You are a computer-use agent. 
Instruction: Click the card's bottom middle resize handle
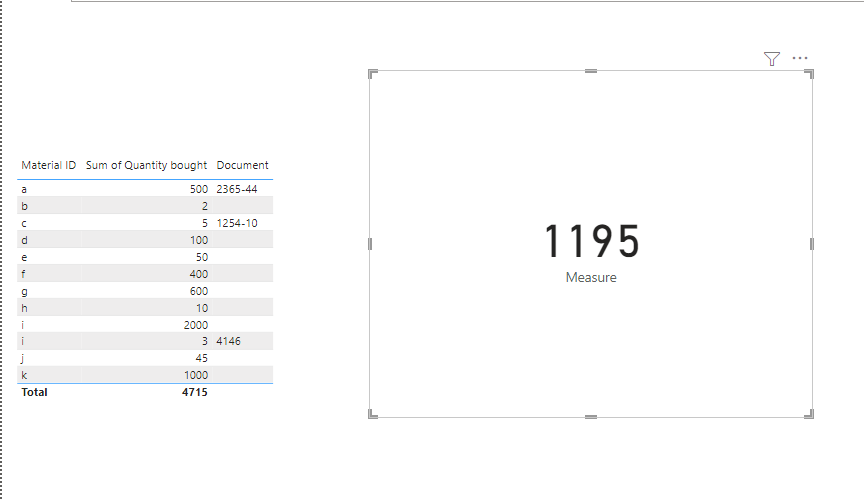point(591,417)
